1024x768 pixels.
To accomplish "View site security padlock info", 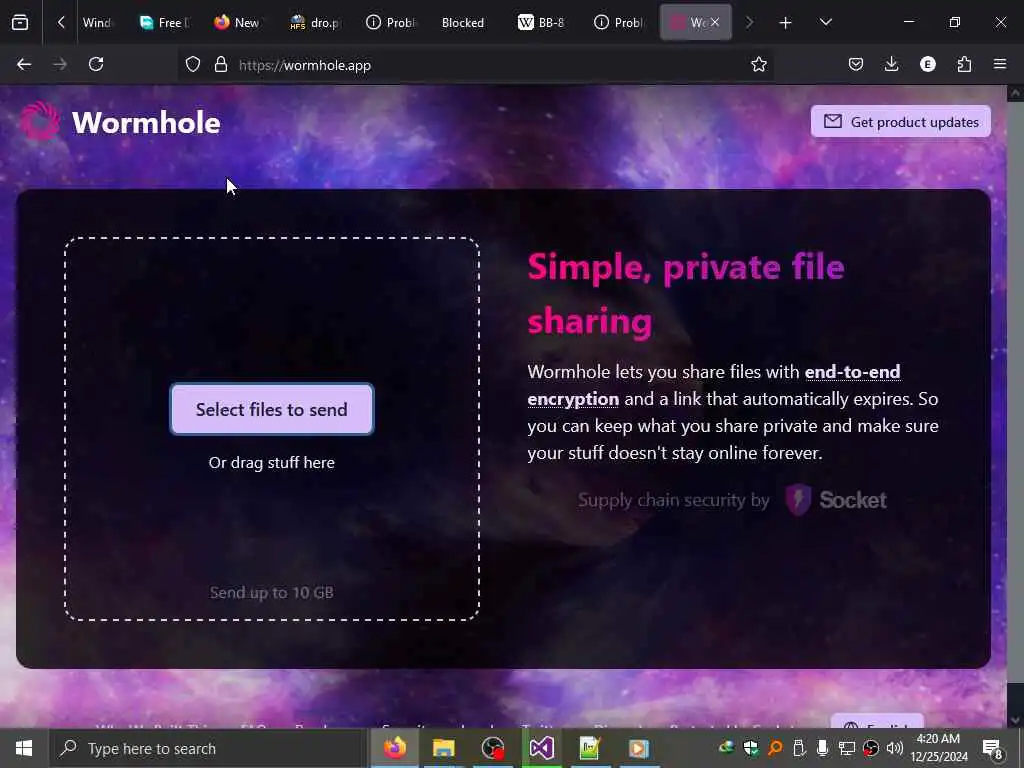I will point(221,65).
